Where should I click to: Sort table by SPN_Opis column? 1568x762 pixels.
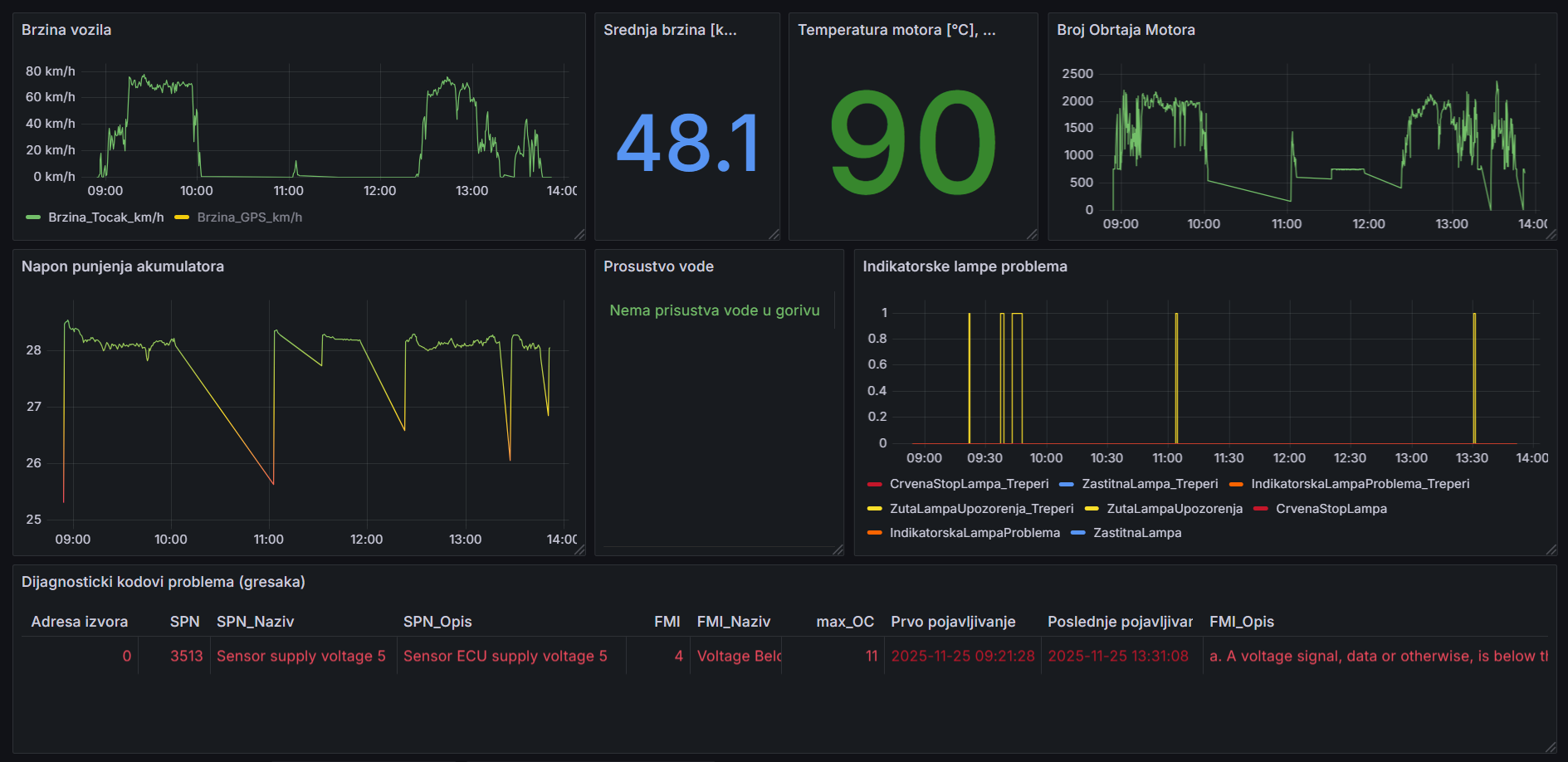[437, 622]
